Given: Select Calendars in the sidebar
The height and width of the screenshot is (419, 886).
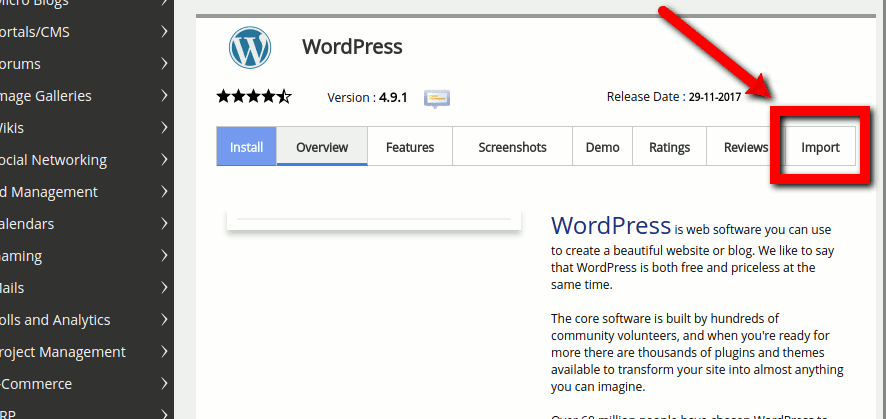Looking at the screenshot, I should coord(27,224).
